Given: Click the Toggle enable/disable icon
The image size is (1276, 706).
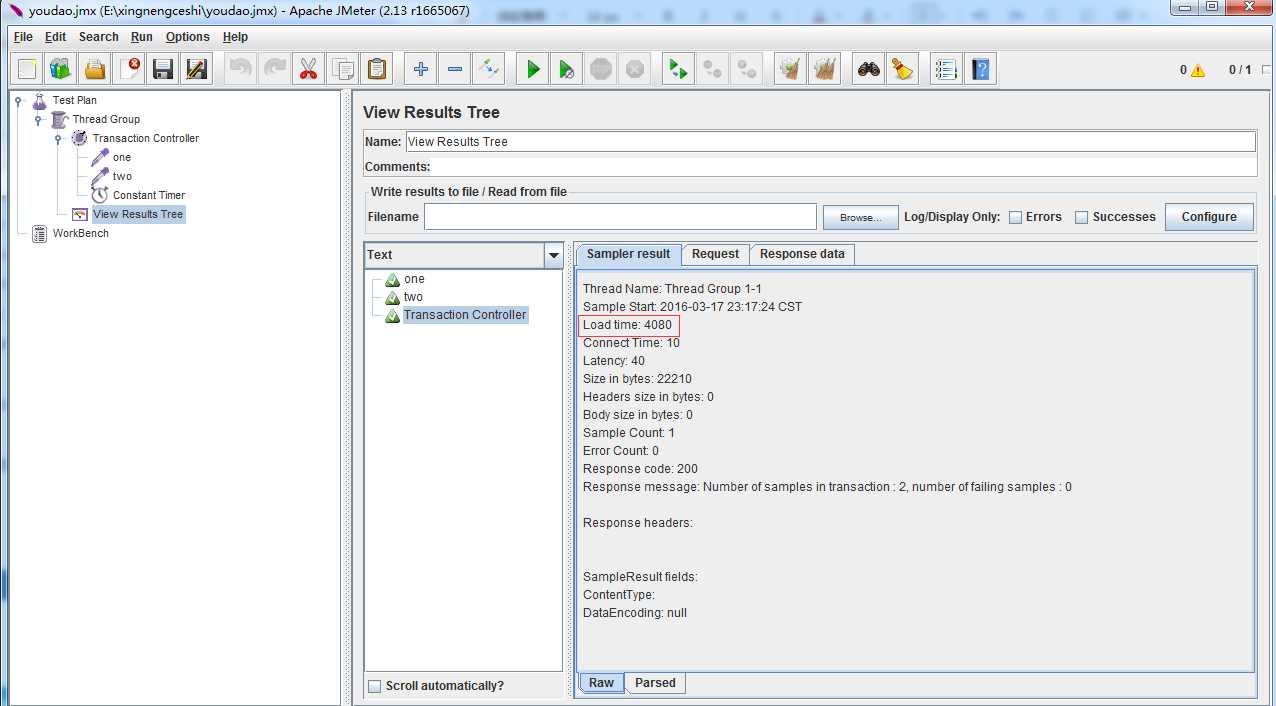Looking at the screenshot, I should (x=488, y=69).
